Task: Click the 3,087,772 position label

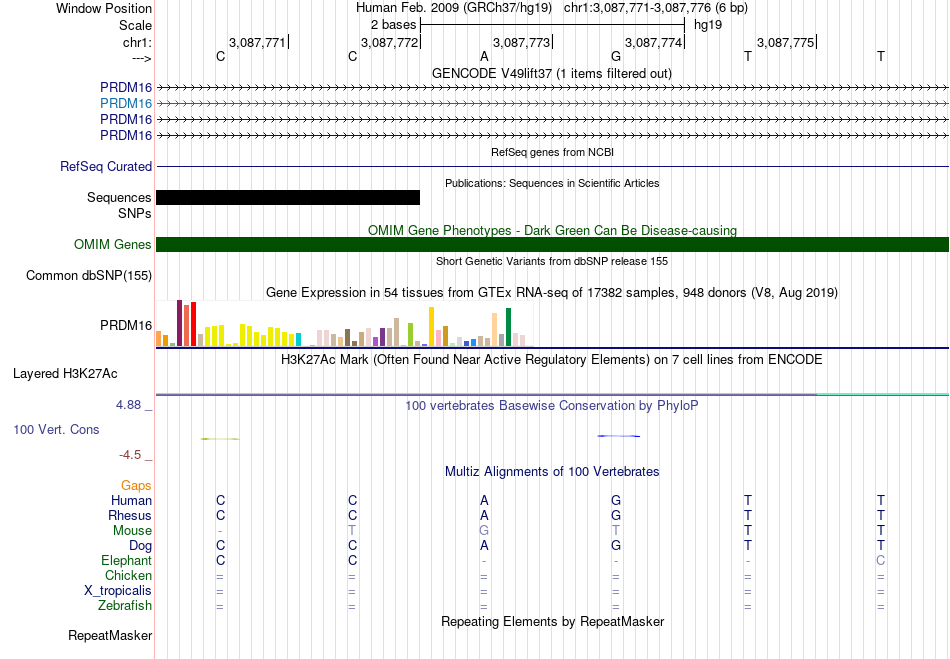Action: point(389,42)
